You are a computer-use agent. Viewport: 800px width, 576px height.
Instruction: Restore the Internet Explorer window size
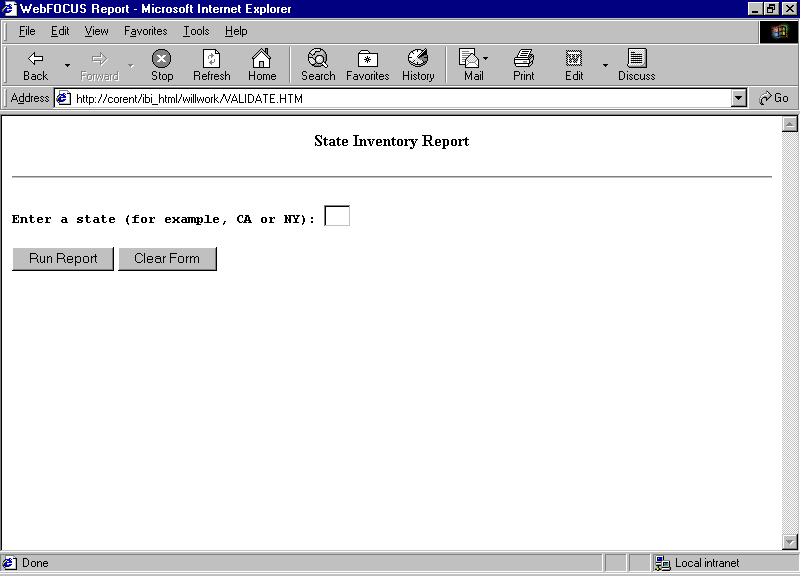[x=770, y=9]
